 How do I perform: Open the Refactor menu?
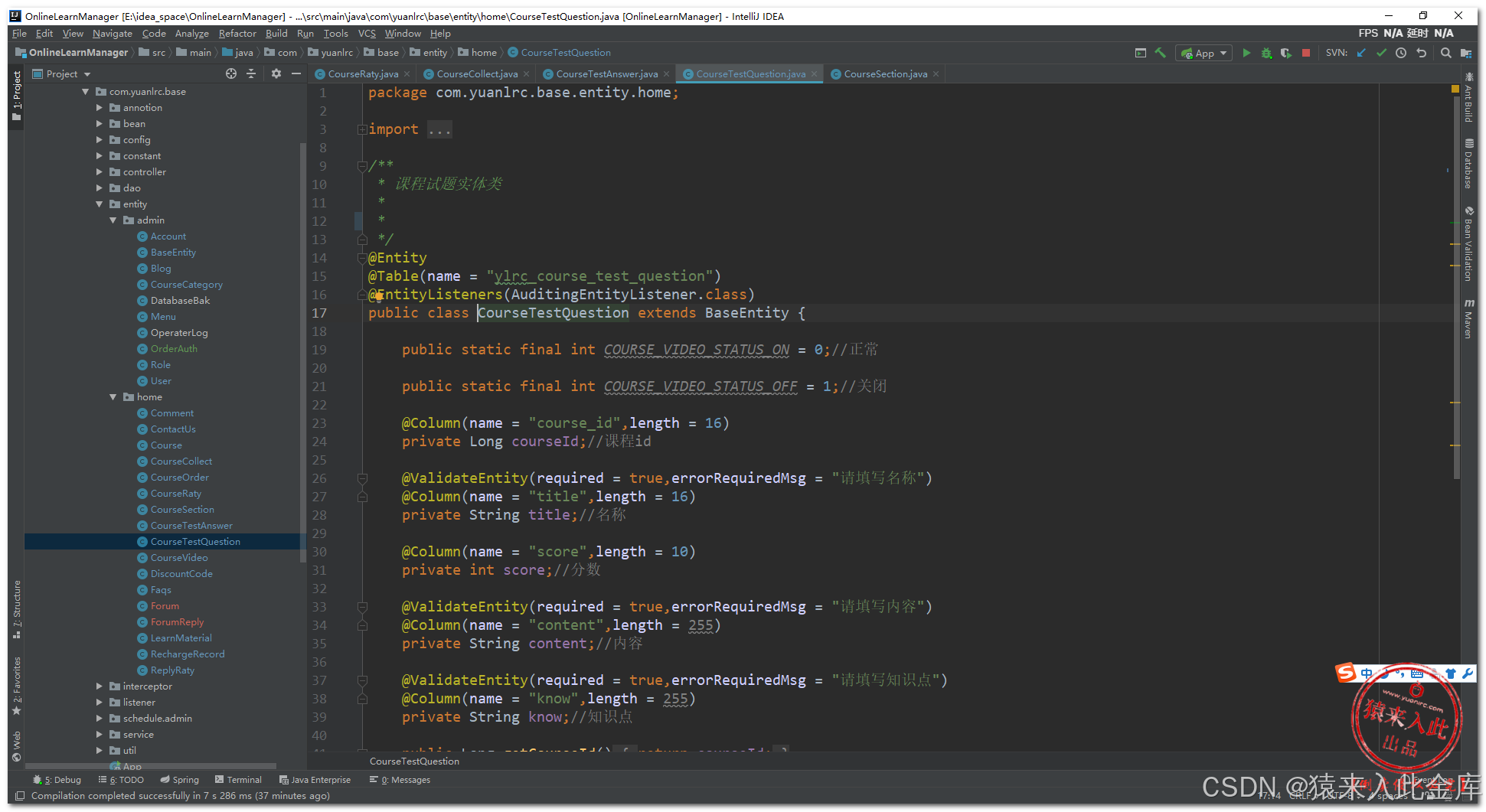(x=237, y=34)
